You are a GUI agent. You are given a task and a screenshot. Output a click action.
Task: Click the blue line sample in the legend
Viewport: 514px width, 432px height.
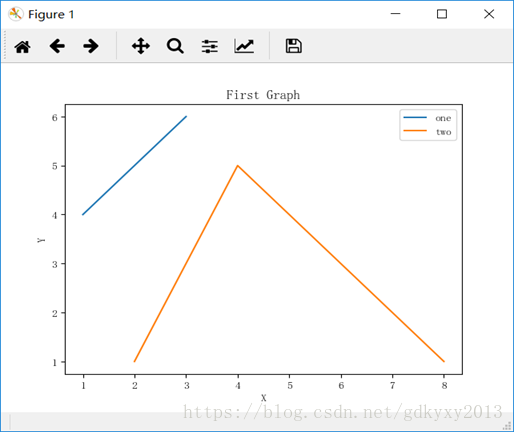click(415, 117)
